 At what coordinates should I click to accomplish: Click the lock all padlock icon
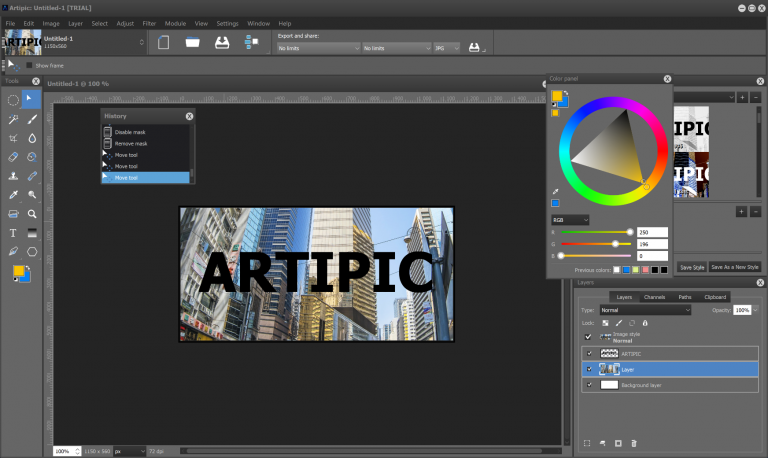645,323
